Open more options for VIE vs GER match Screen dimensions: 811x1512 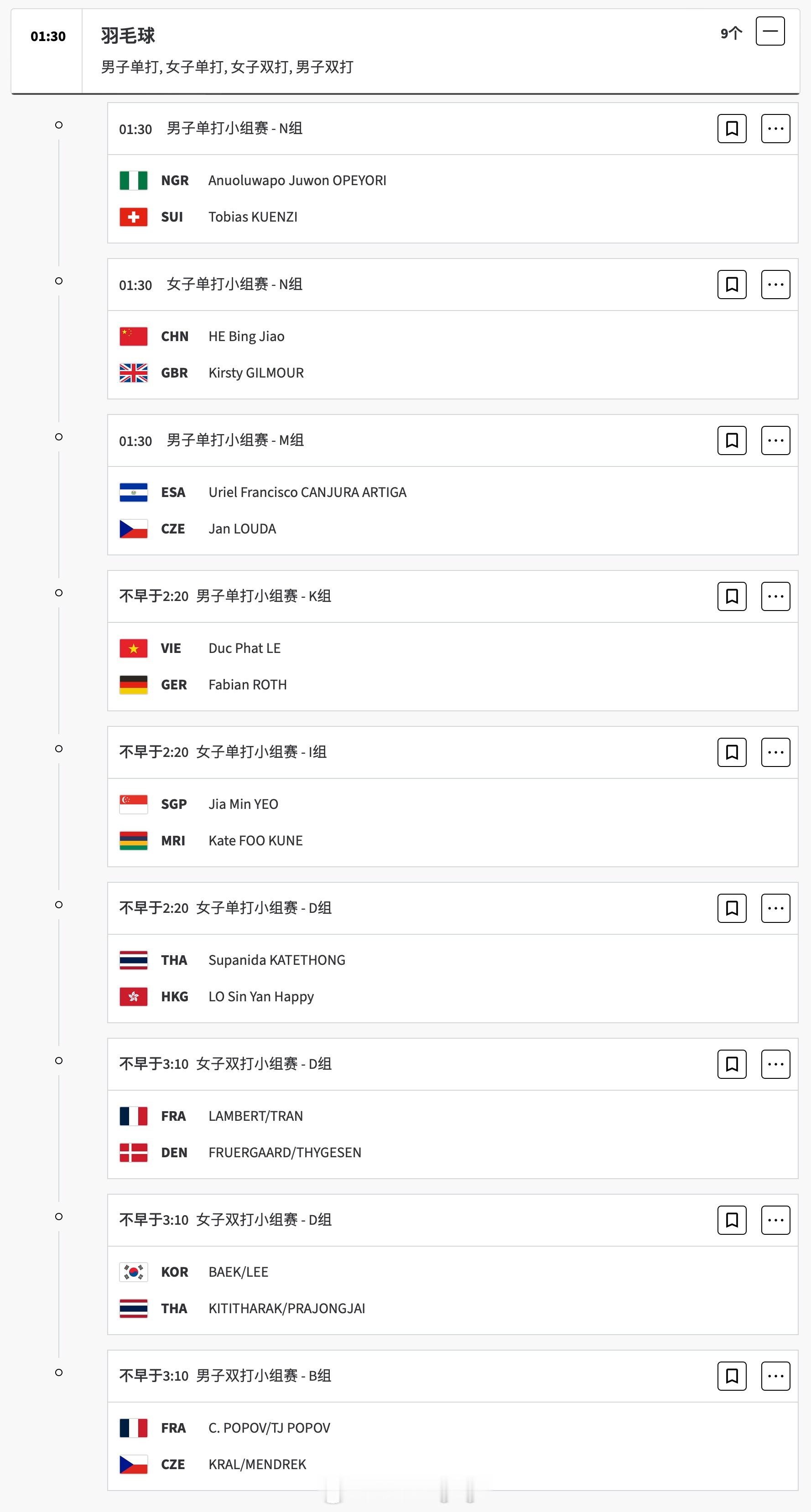pos(775,596)
